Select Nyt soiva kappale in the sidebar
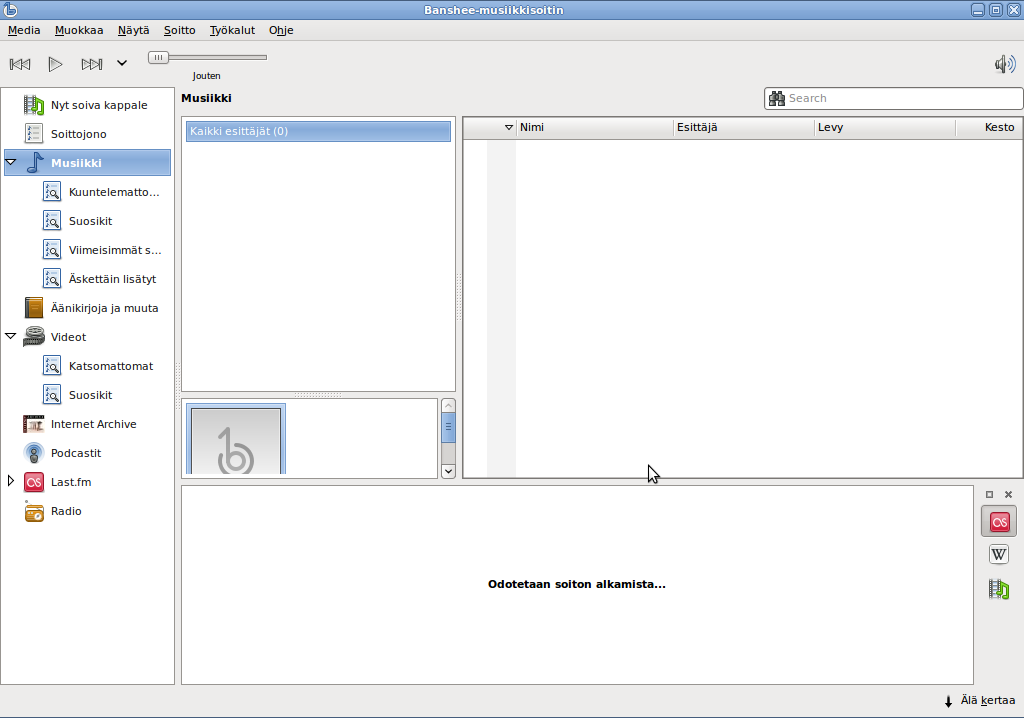The image size is (1024, 718). (x=99, y=105)
